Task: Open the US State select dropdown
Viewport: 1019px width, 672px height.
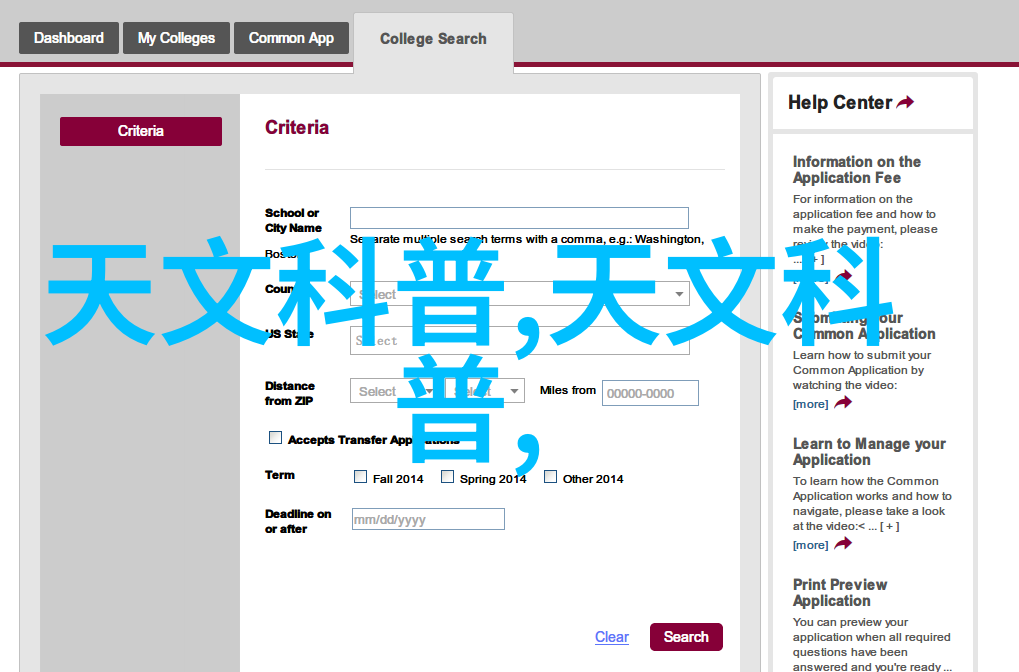Action: click(519, 341)
